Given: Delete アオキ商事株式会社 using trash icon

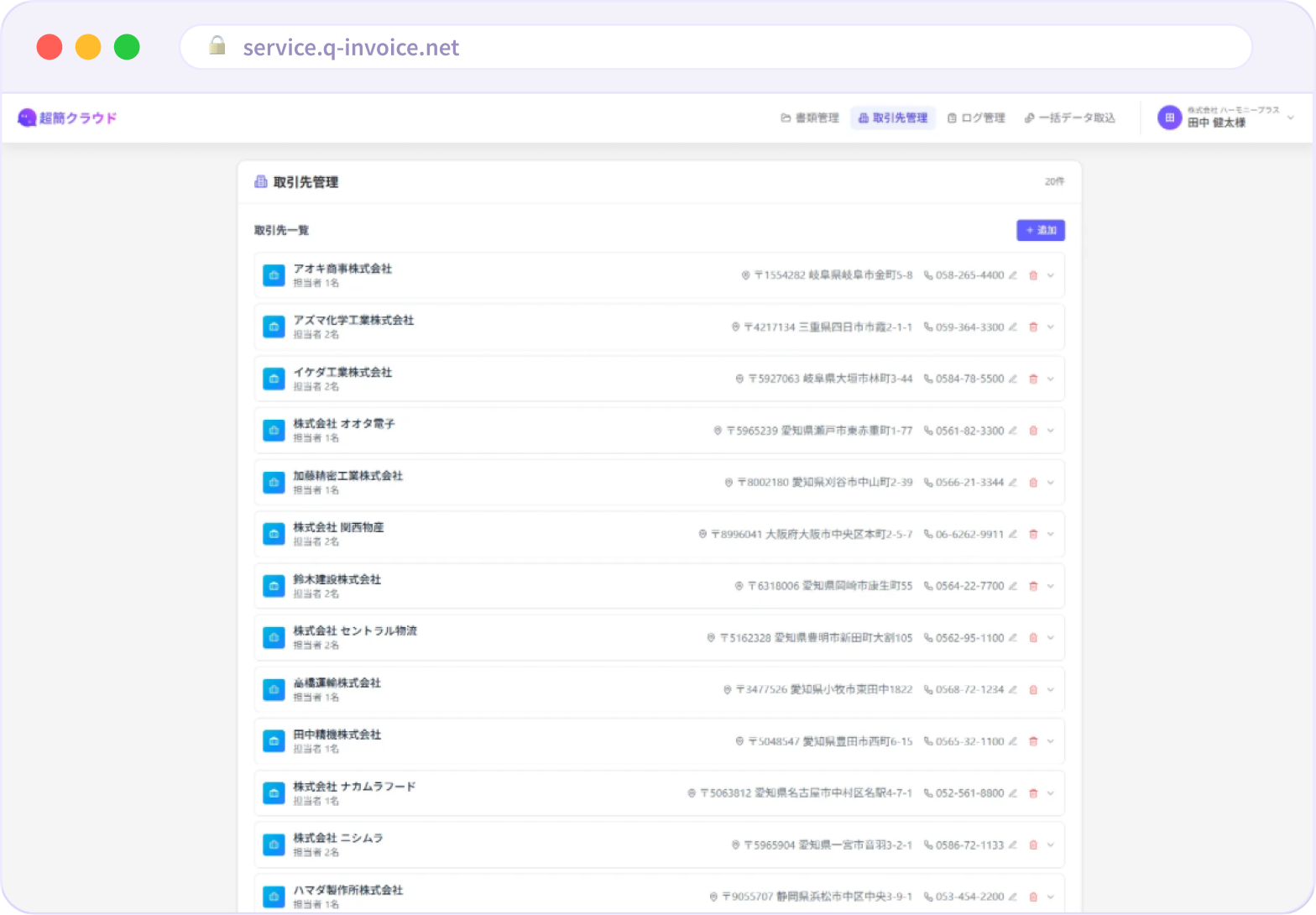Looking at the screenshot, I should [1033, 275].
